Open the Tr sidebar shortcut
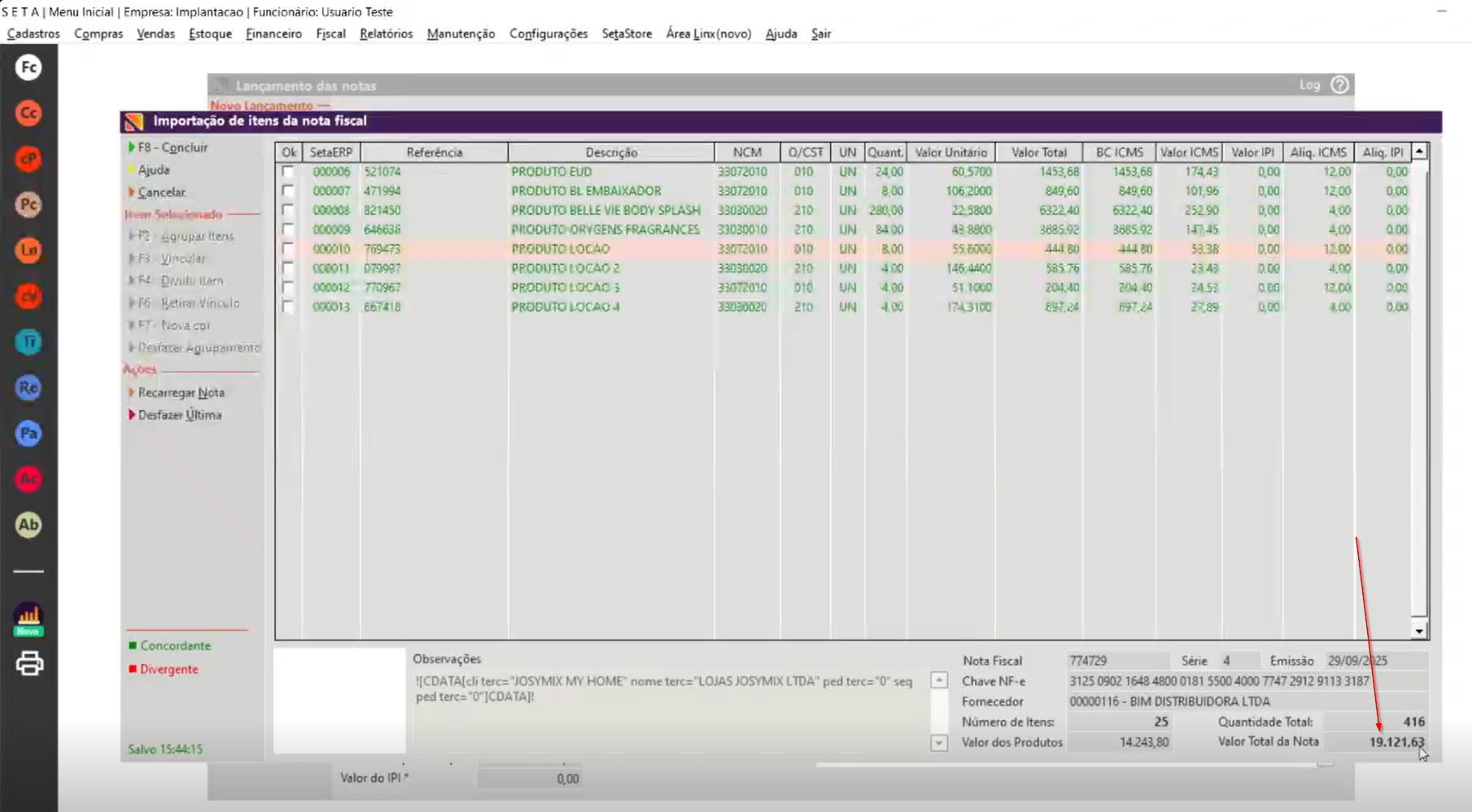Viewport: 1472px width, 812px height. tap(28, 342)
